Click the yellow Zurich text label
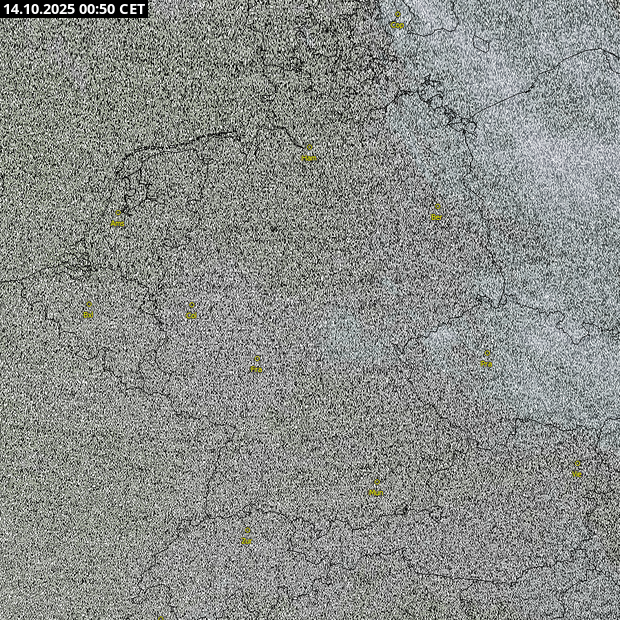The image size is (620, 620). tap(246, 541)
